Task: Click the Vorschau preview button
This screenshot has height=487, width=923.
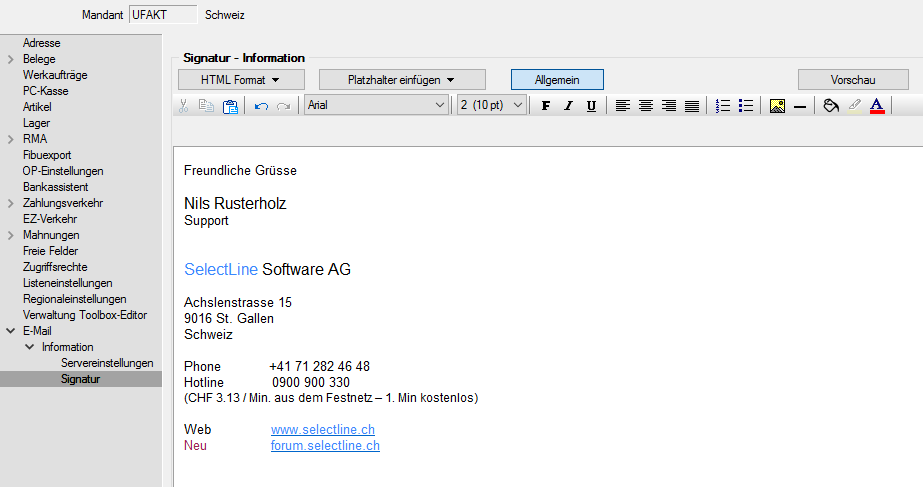Action: 853,80
